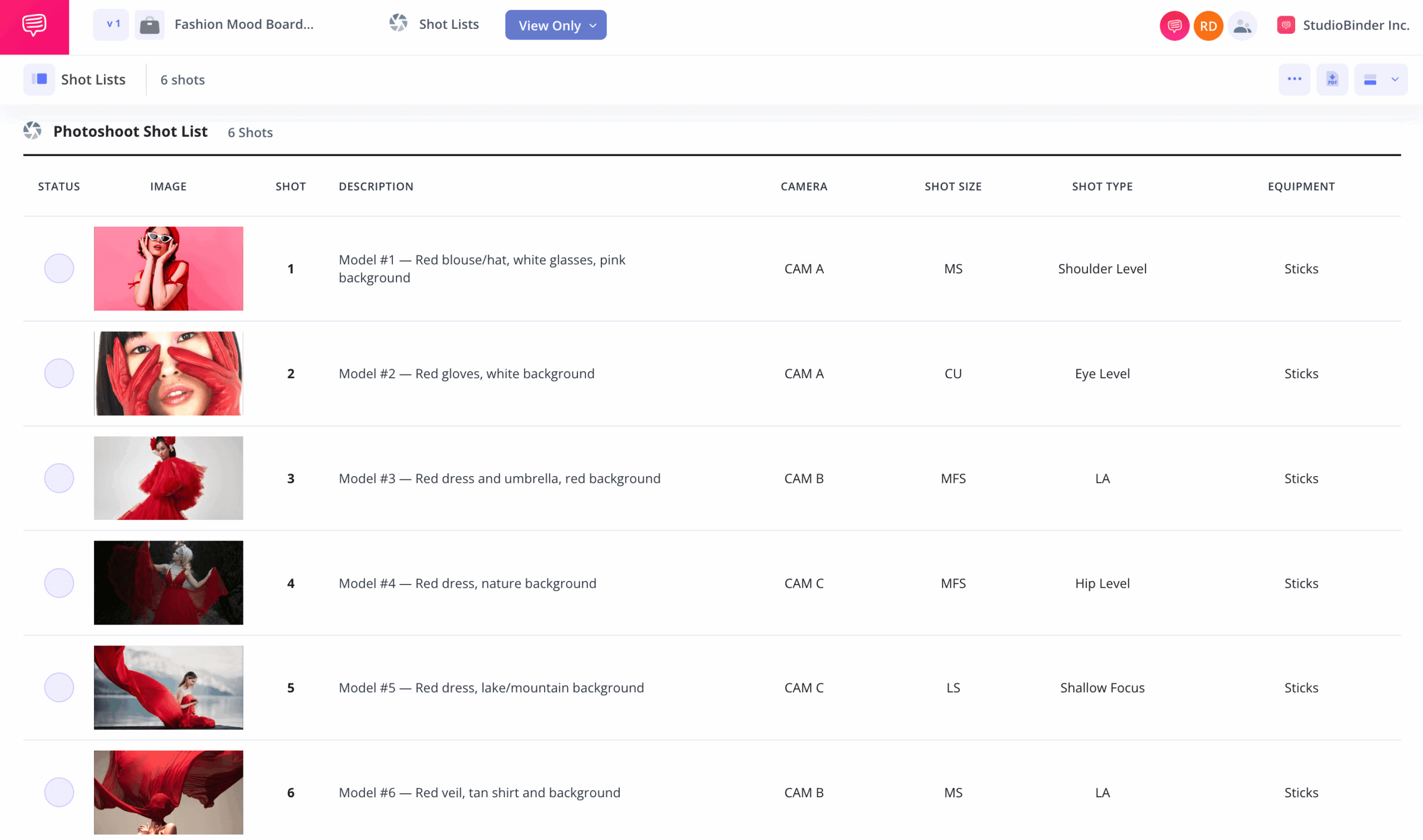Toggle status circle for shot 5

[59, 688]
